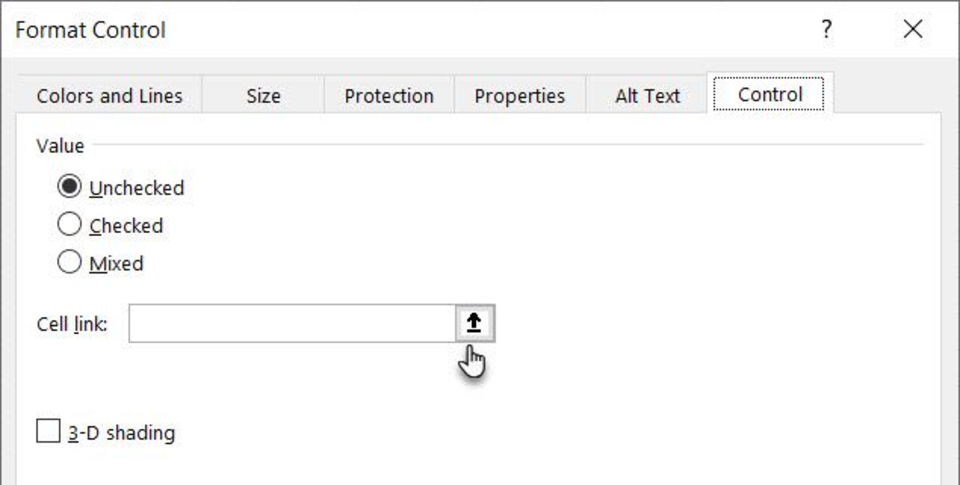Go to the Protection tab
Screen dimensions: 960x485
coord(389,96)
